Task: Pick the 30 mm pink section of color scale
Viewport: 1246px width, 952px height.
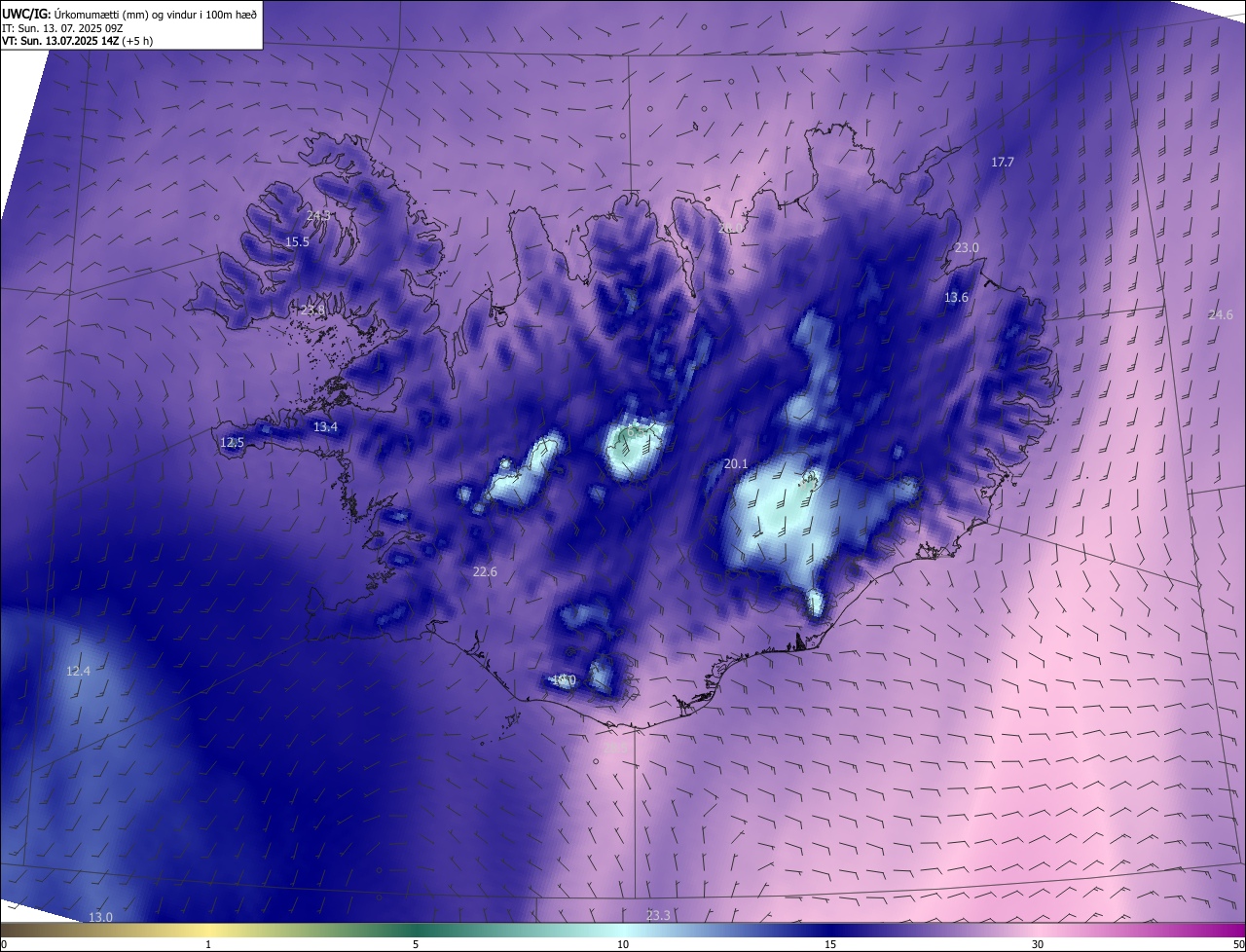Action: coord(1038,931)
